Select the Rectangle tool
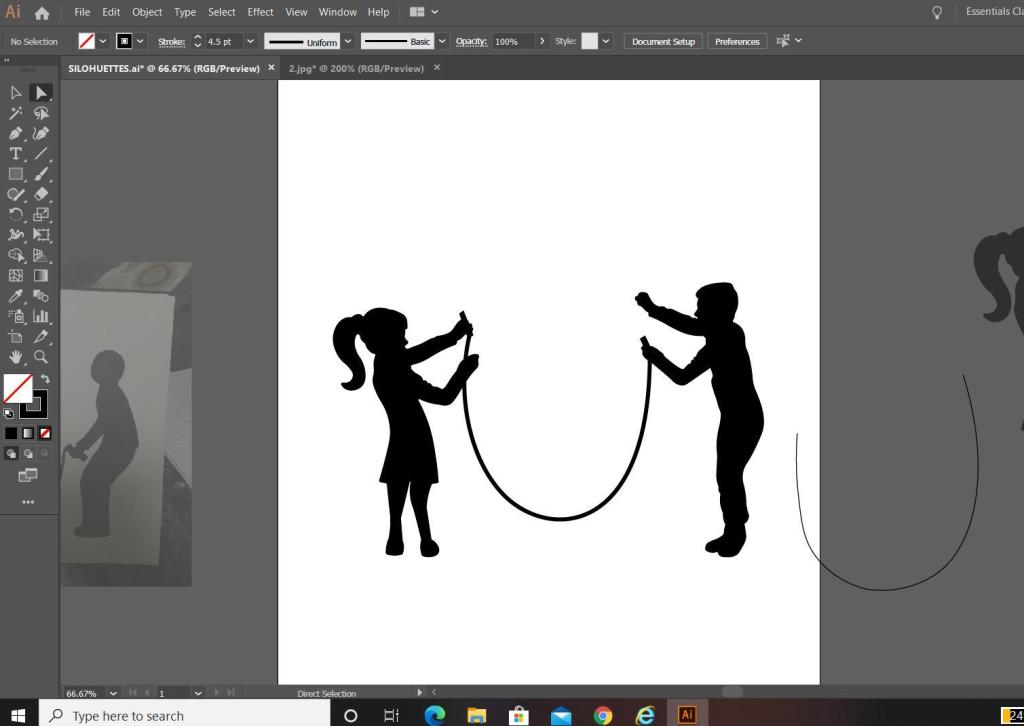1024x726 pixels. [x=16, y=174]
